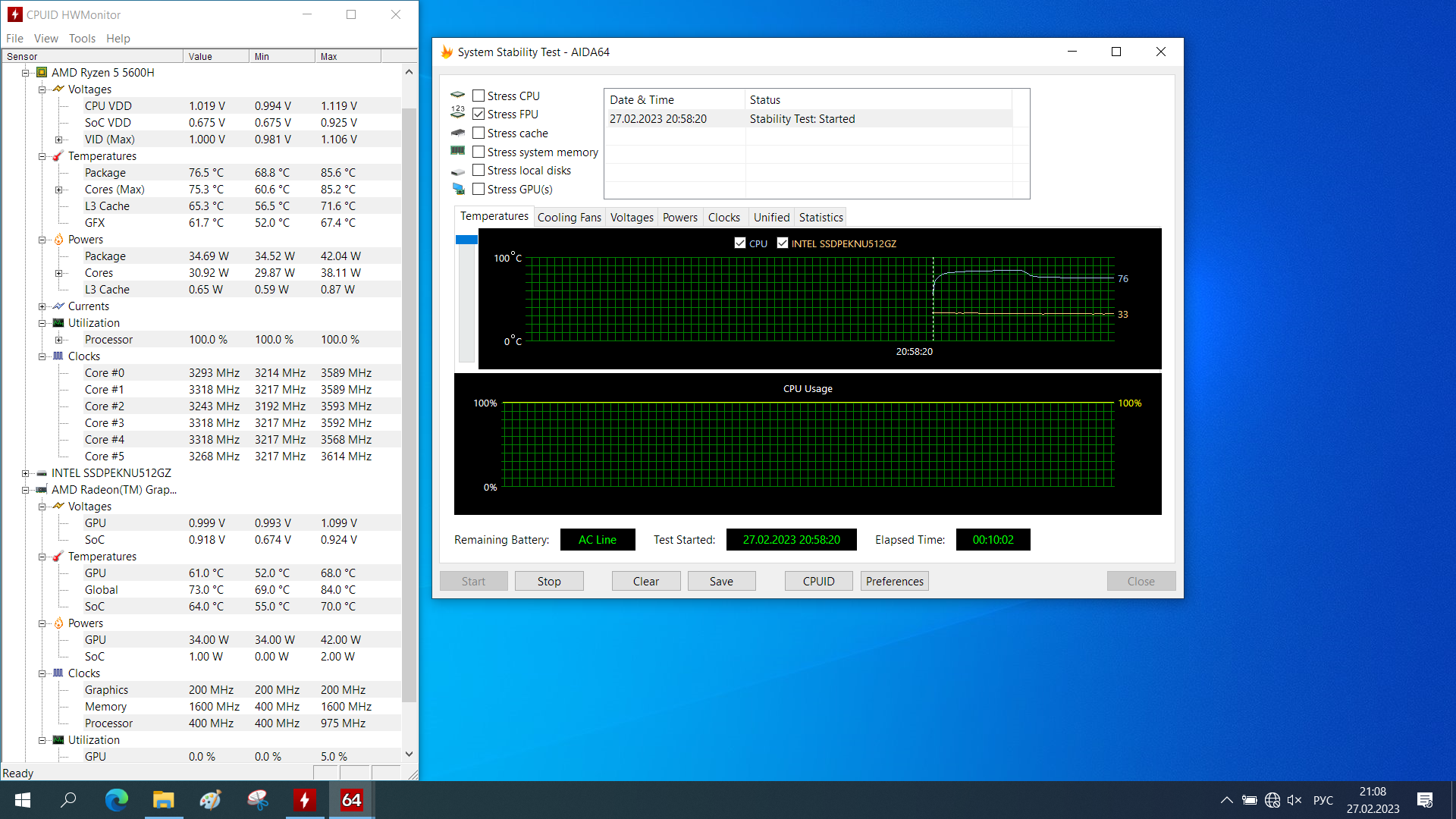This screenshot has width=1456, height=819.
Task: Uncheck the Stress FPU option
Action: (479, 114)
